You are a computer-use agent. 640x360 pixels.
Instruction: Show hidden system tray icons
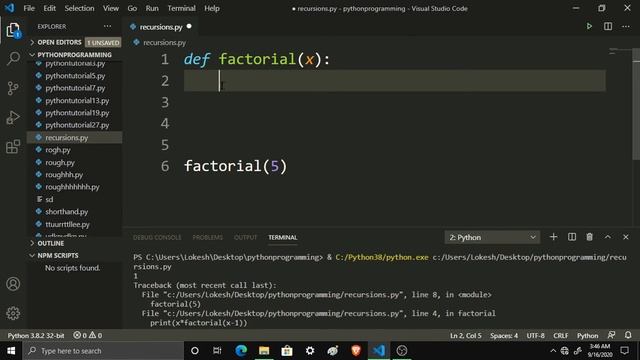pos(553,351)
